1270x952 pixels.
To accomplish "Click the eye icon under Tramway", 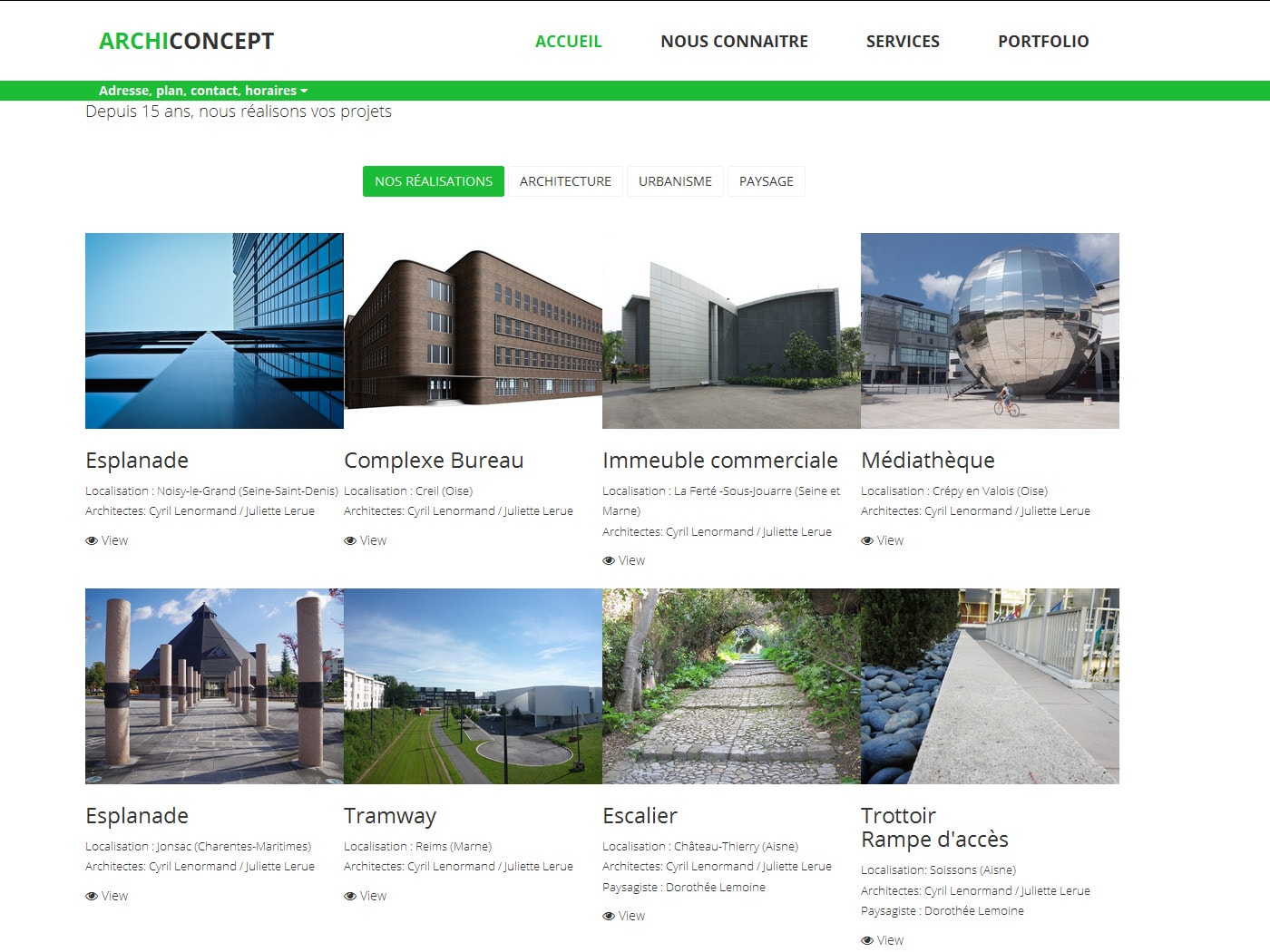I will [350, 897].
